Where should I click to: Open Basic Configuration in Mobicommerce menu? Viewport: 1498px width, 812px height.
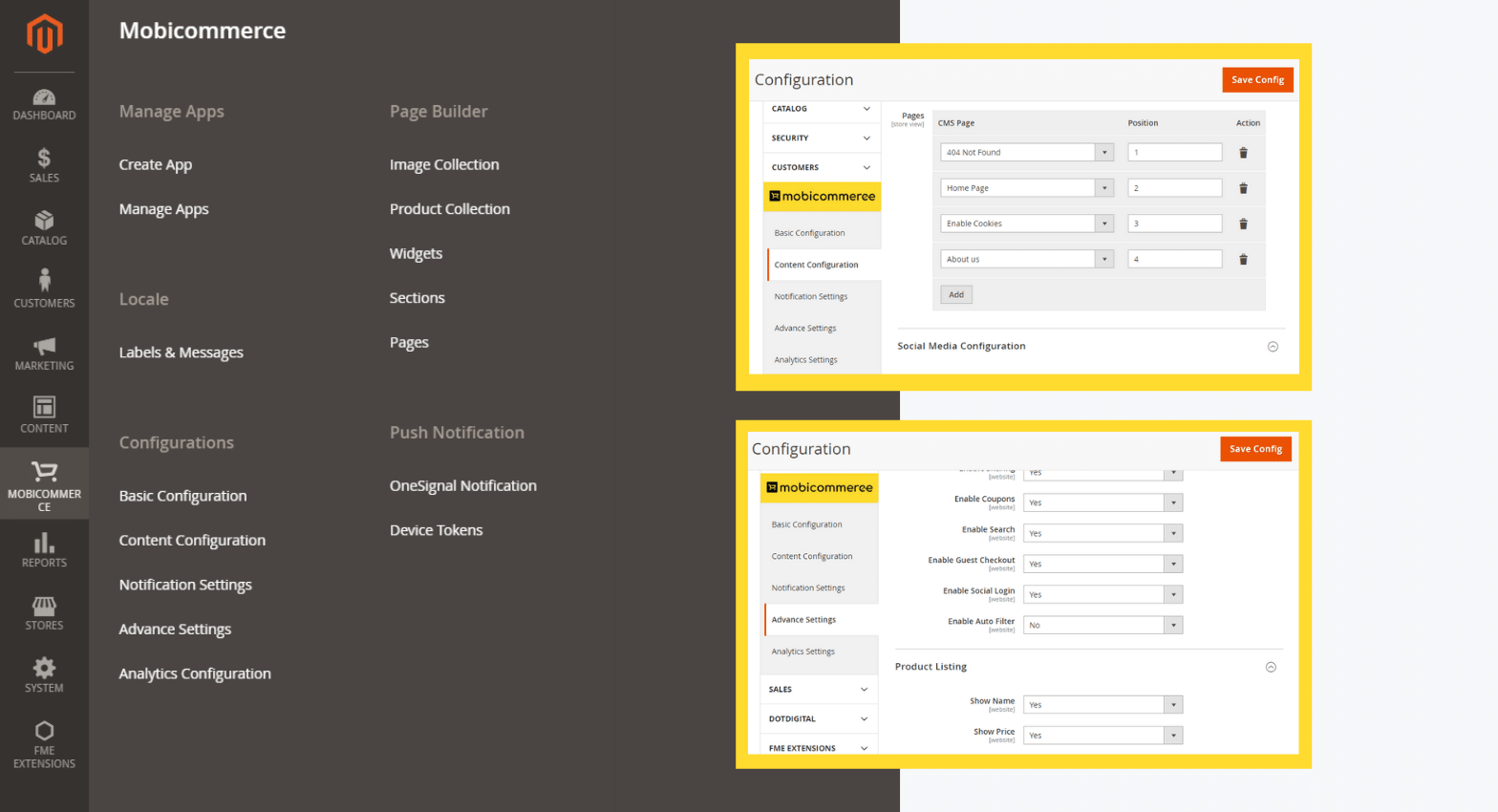[182, 496]
